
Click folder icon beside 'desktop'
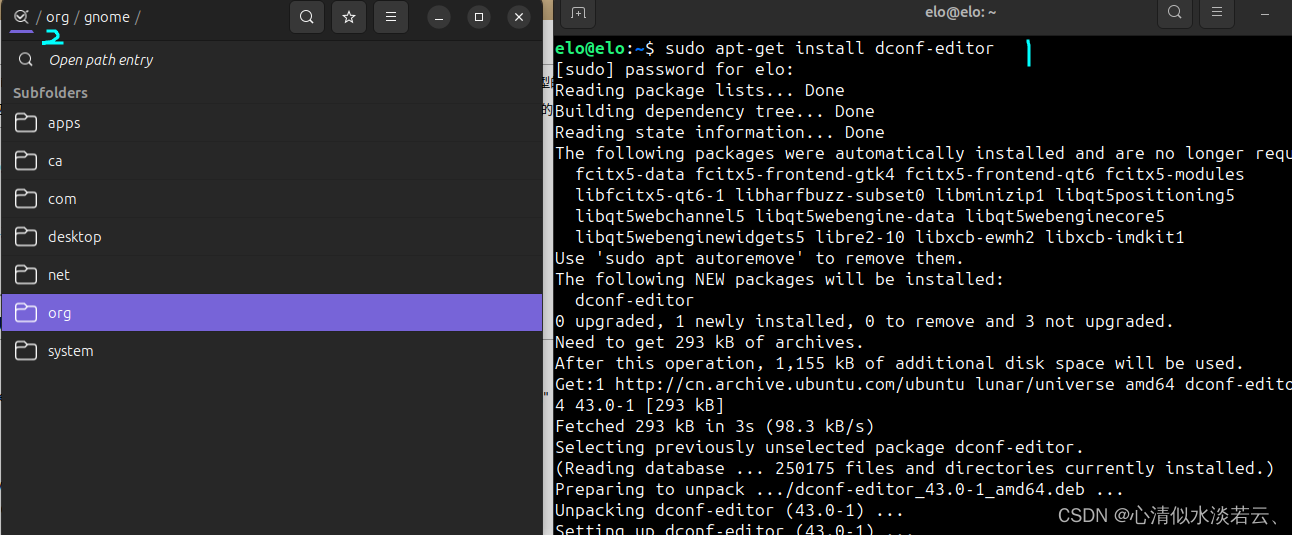pyautogui.click(x=26, y=237)
